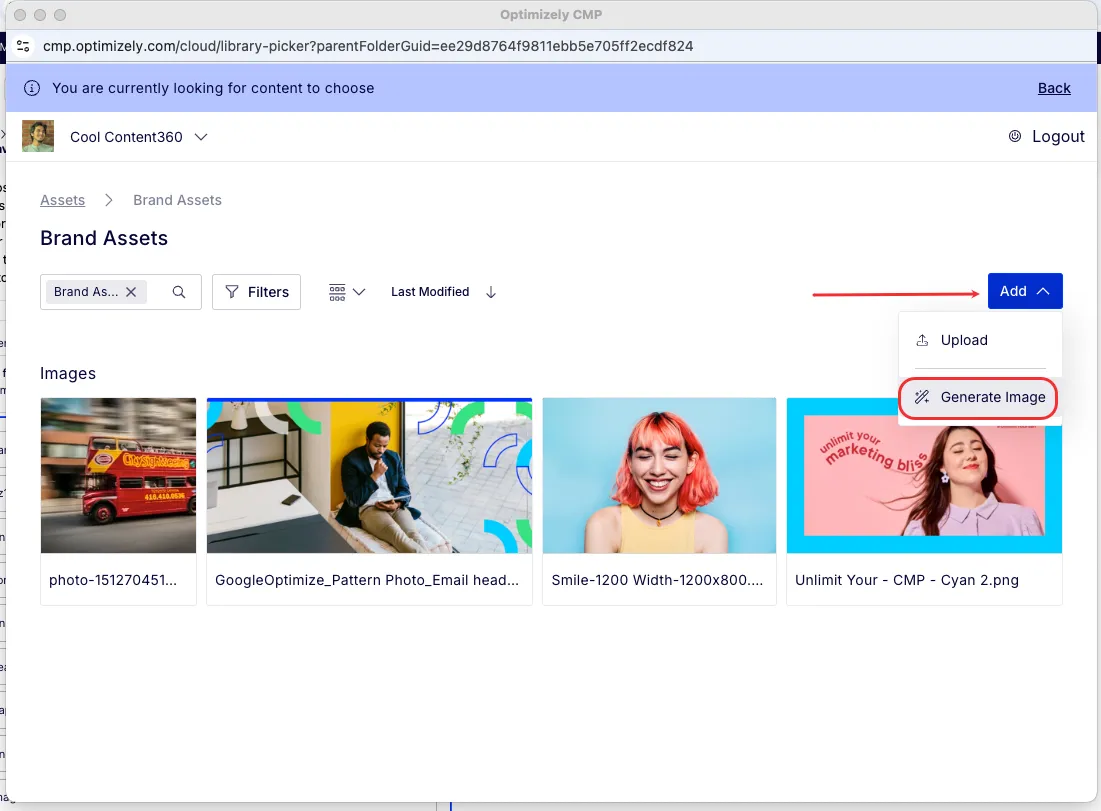Select the Smile-1200 Width image thumbnail
The height and width of the screenshot is (811, 1101).
659,475
